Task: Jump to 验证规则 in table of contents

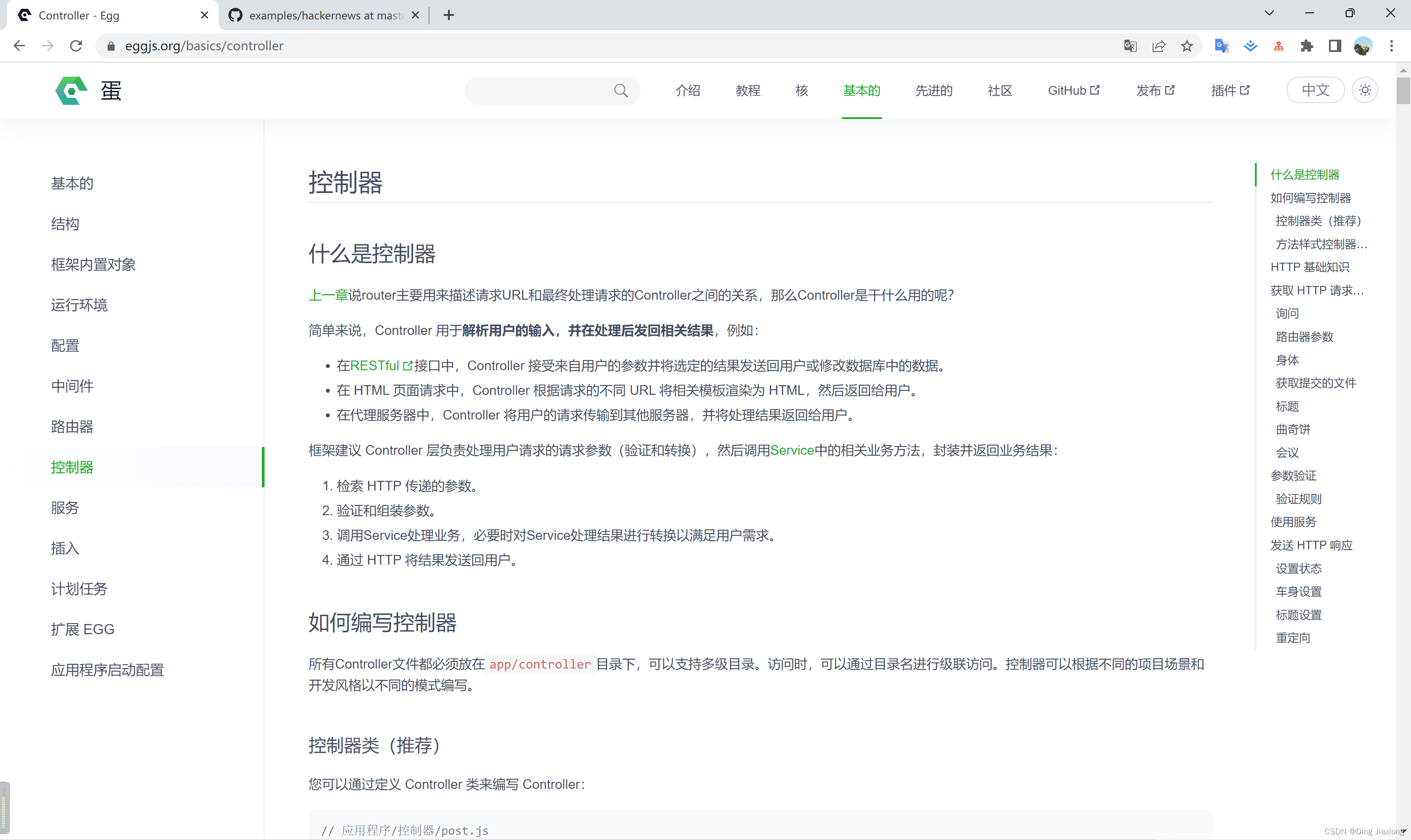Action: click(1298, 499)
